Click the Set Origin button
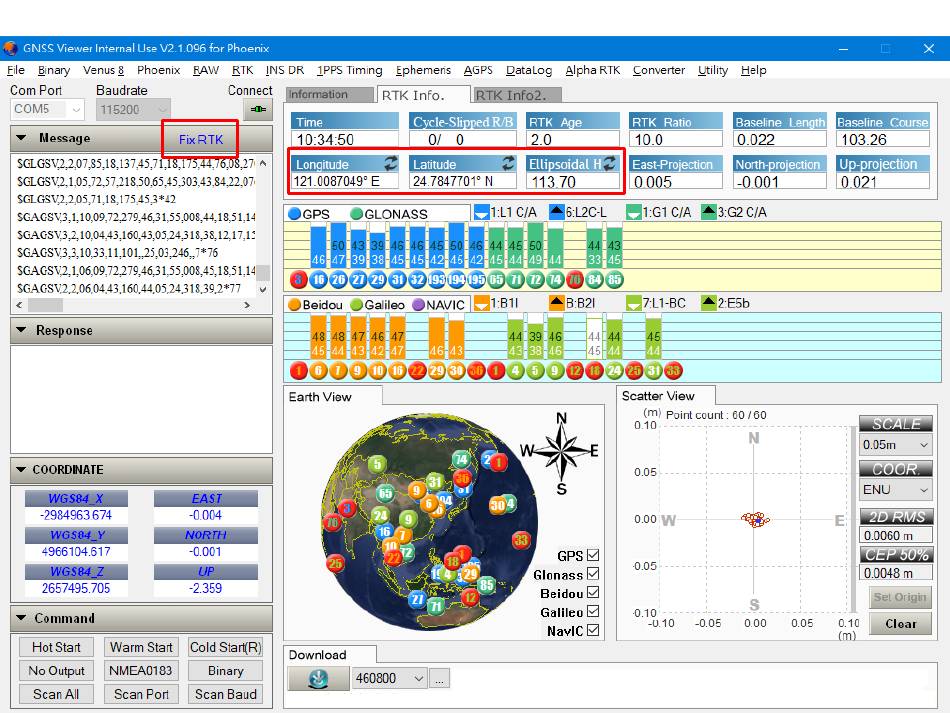 [x=900, y=597]
